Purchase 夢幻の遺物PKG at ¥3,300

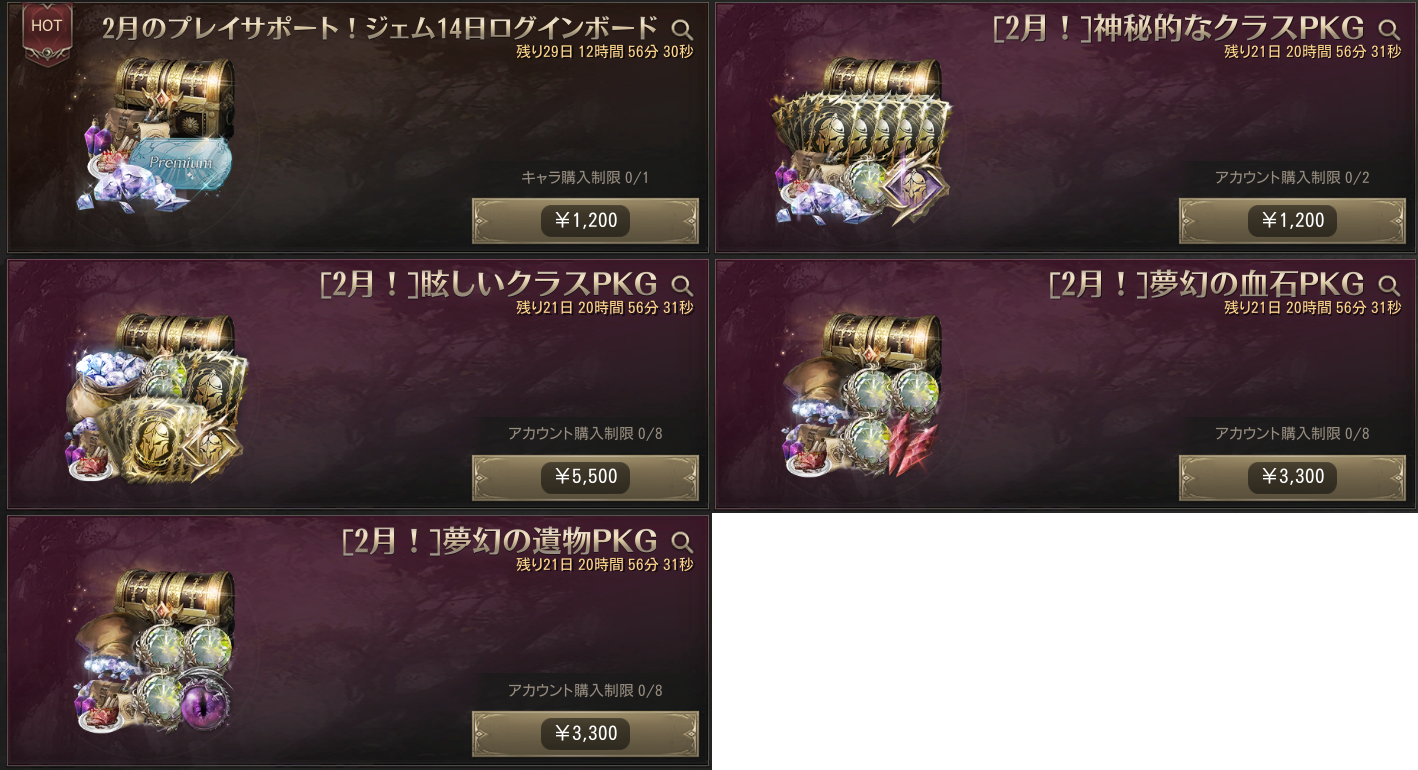click(585, 733)
